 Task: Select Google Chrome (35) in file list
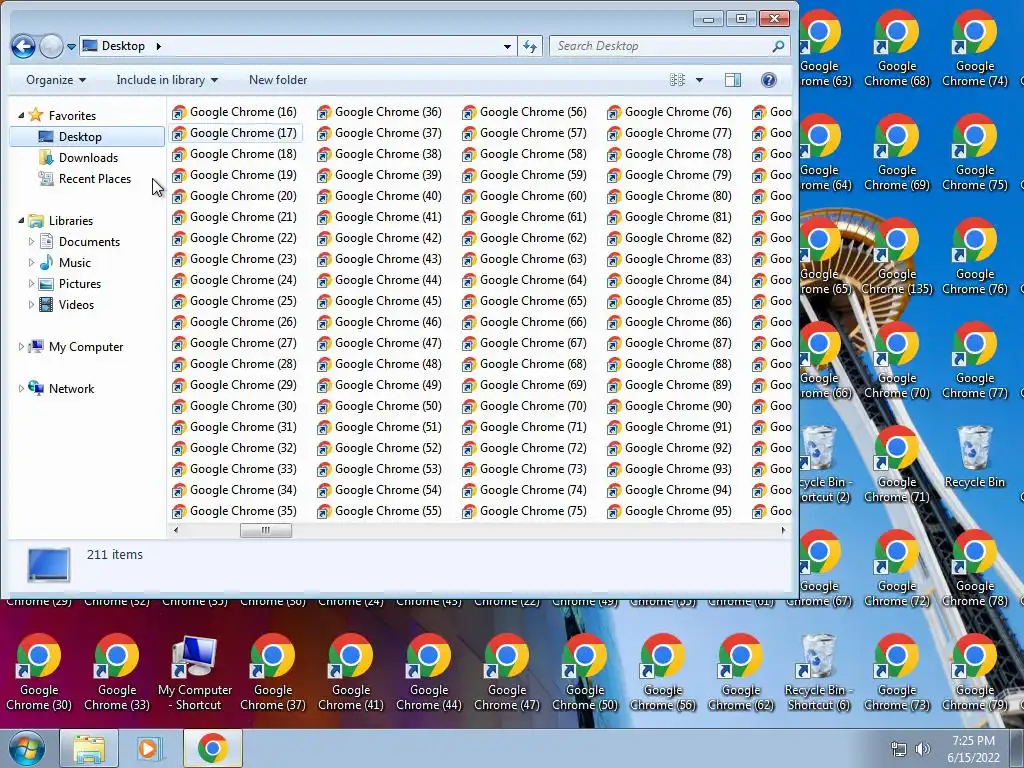(234, 511)
